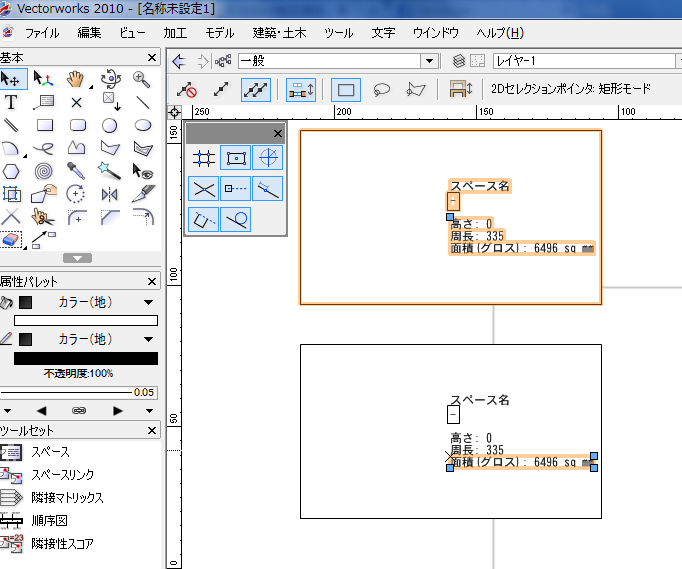The height and width of the screenshot is (569, 682).
Task: Toggle Snap to Object constraint
Action: (x=236, y=158)
